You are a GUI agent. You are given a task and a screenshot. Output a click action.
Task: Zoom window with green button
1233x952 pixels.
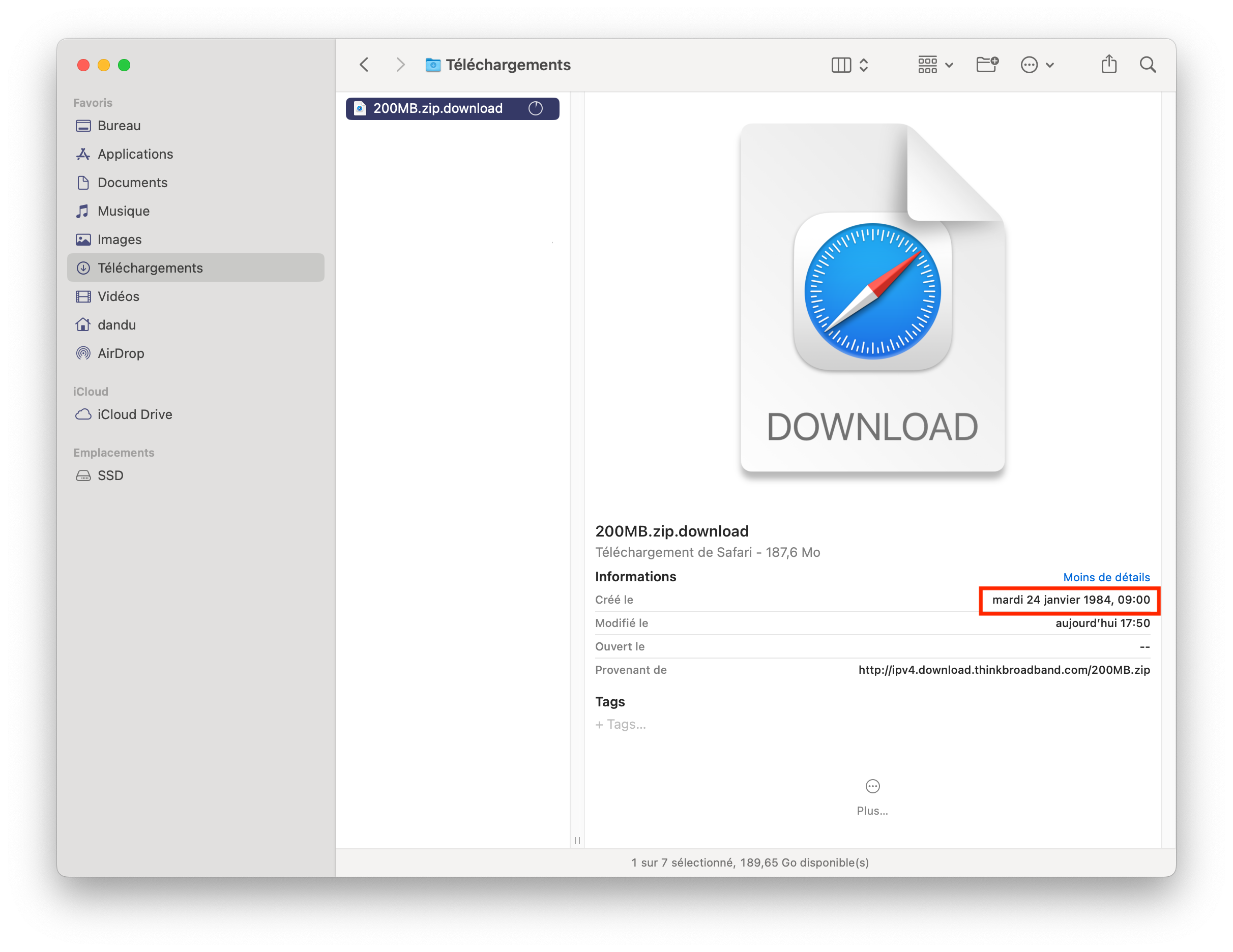coord(124,65)
